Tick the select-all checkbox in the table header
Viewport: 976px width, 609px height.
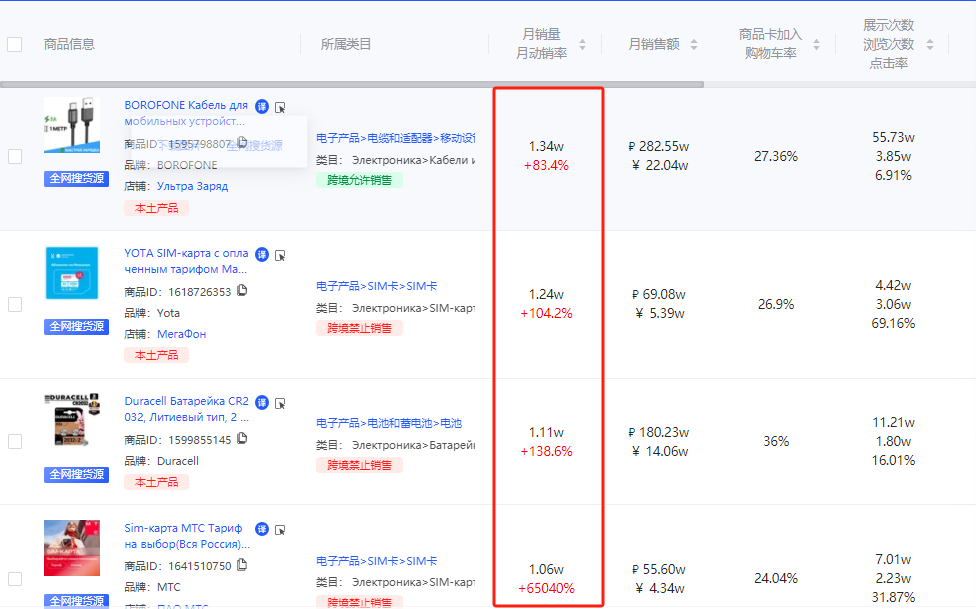14,44
